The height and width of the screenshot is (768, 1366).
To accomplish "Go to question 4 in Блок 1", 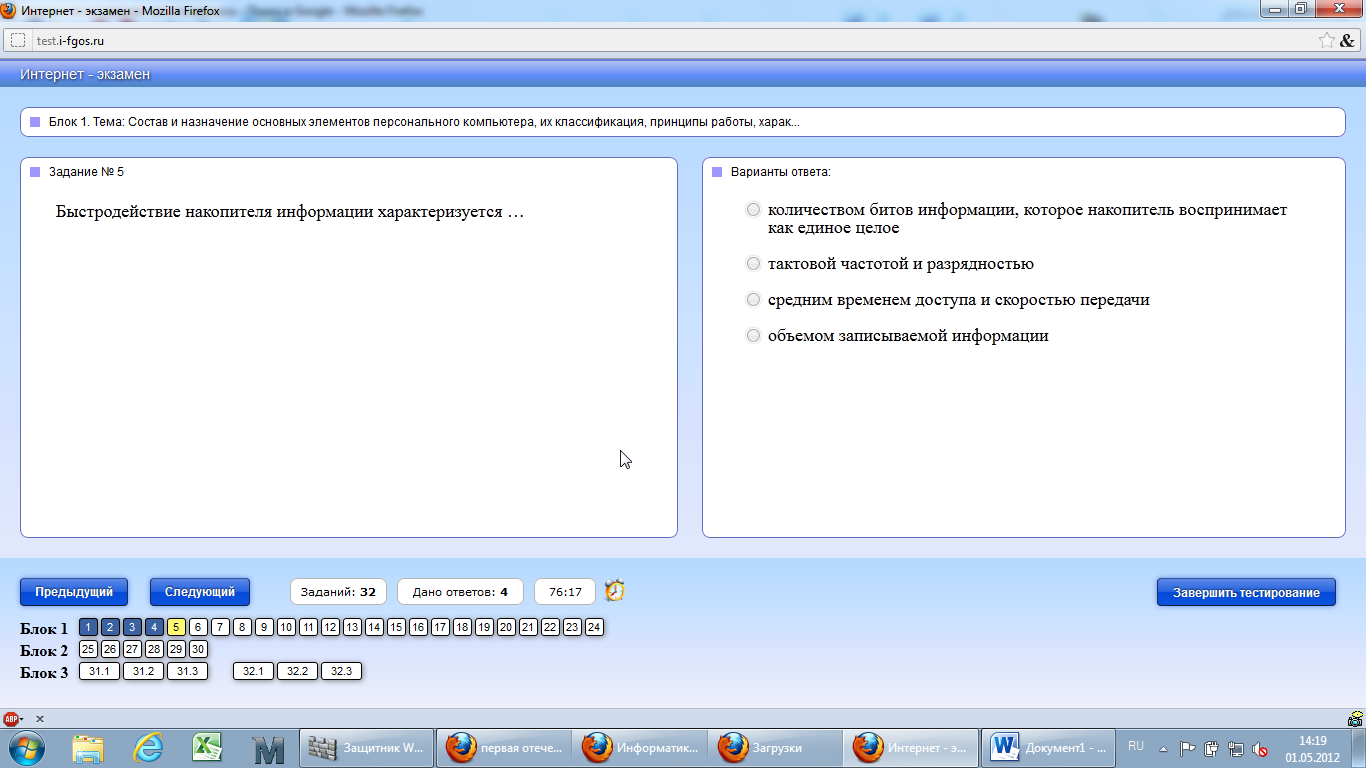I will coord(154,627).
